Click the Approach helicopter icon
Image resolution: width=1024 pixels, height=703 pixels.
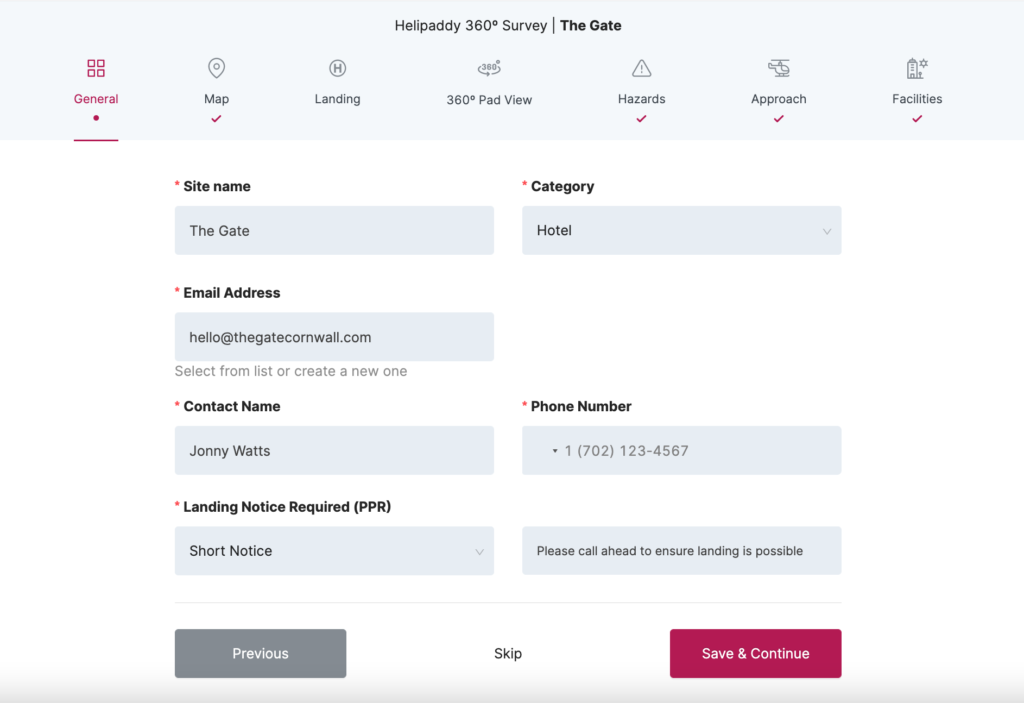[x=779, y=68]
